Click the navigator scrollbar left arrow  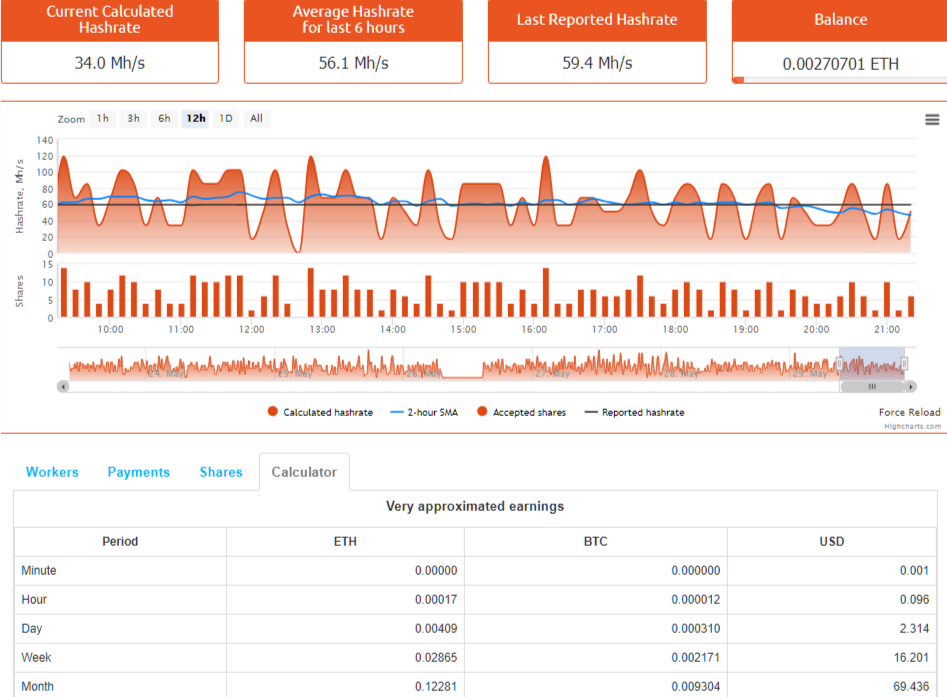63,387
